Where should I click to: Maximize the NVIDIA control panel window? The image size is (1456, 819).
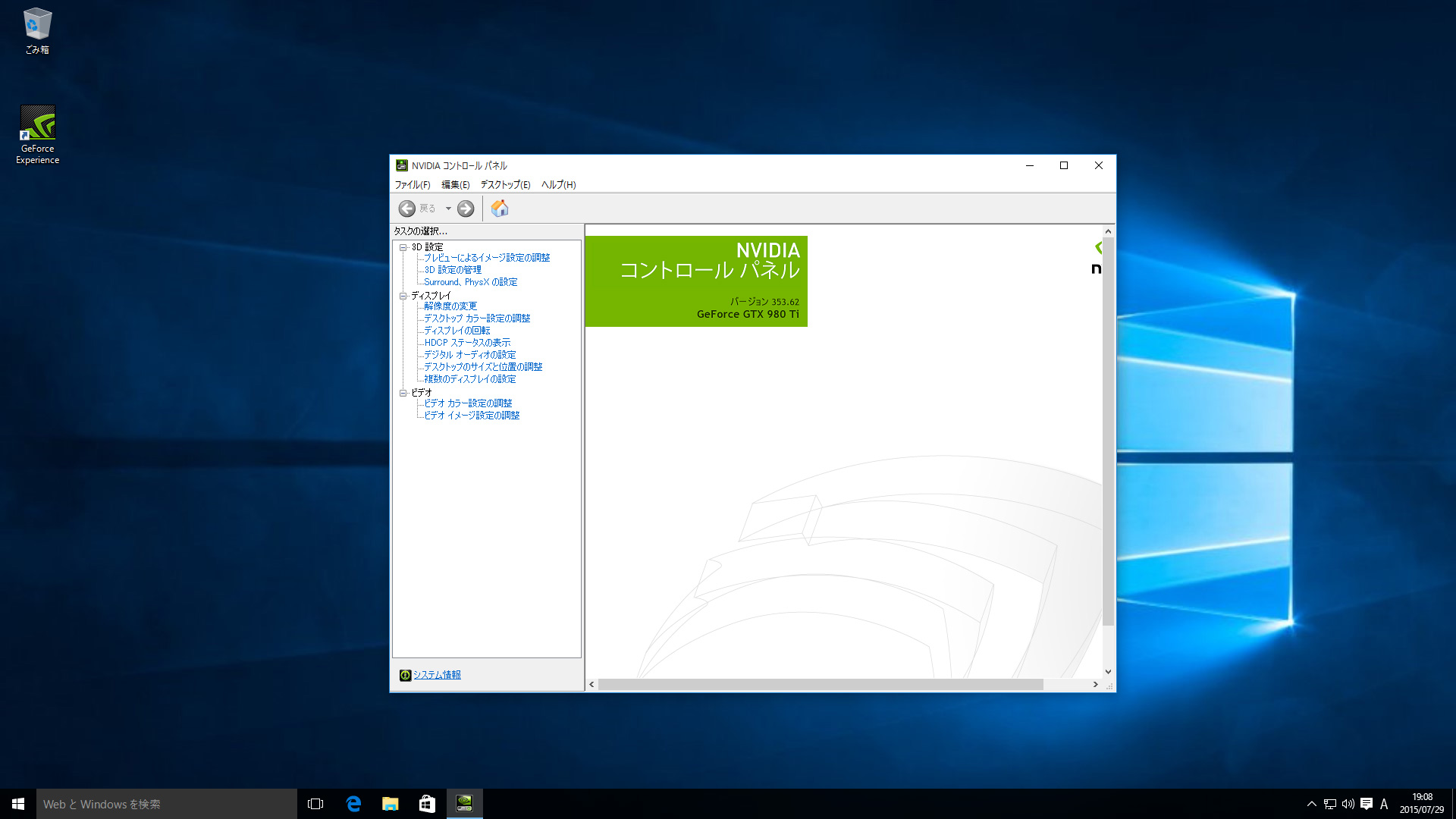click(1064, 165)
